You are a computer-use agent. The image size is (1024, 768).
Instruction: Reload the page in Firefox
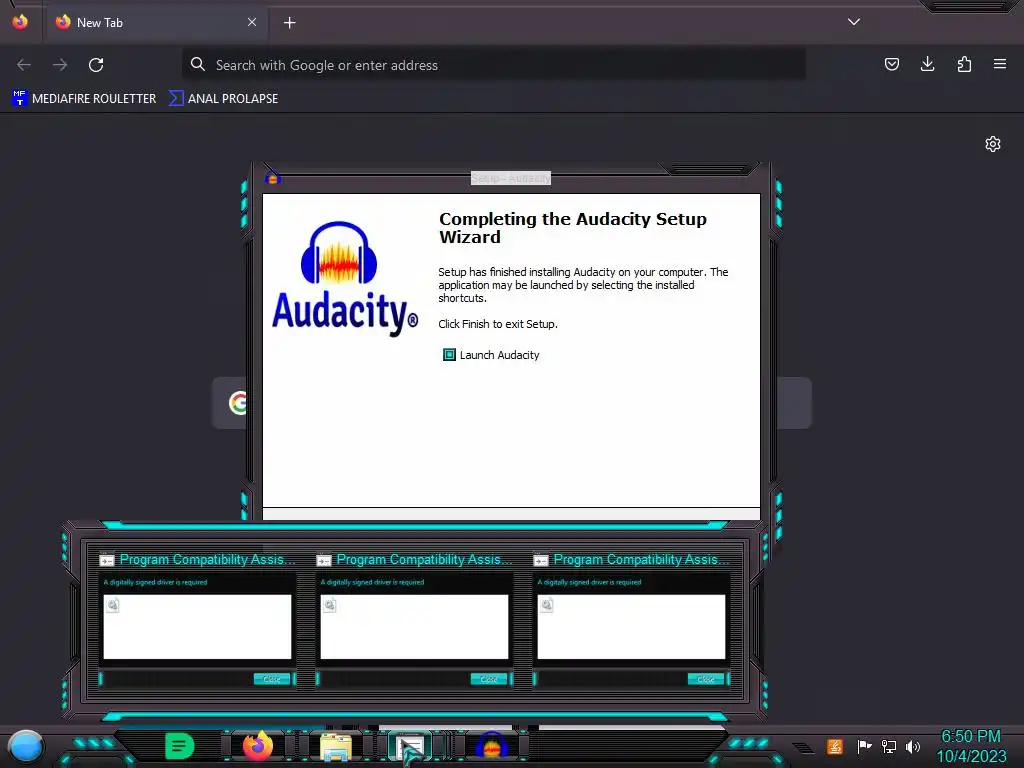(96, 65)
